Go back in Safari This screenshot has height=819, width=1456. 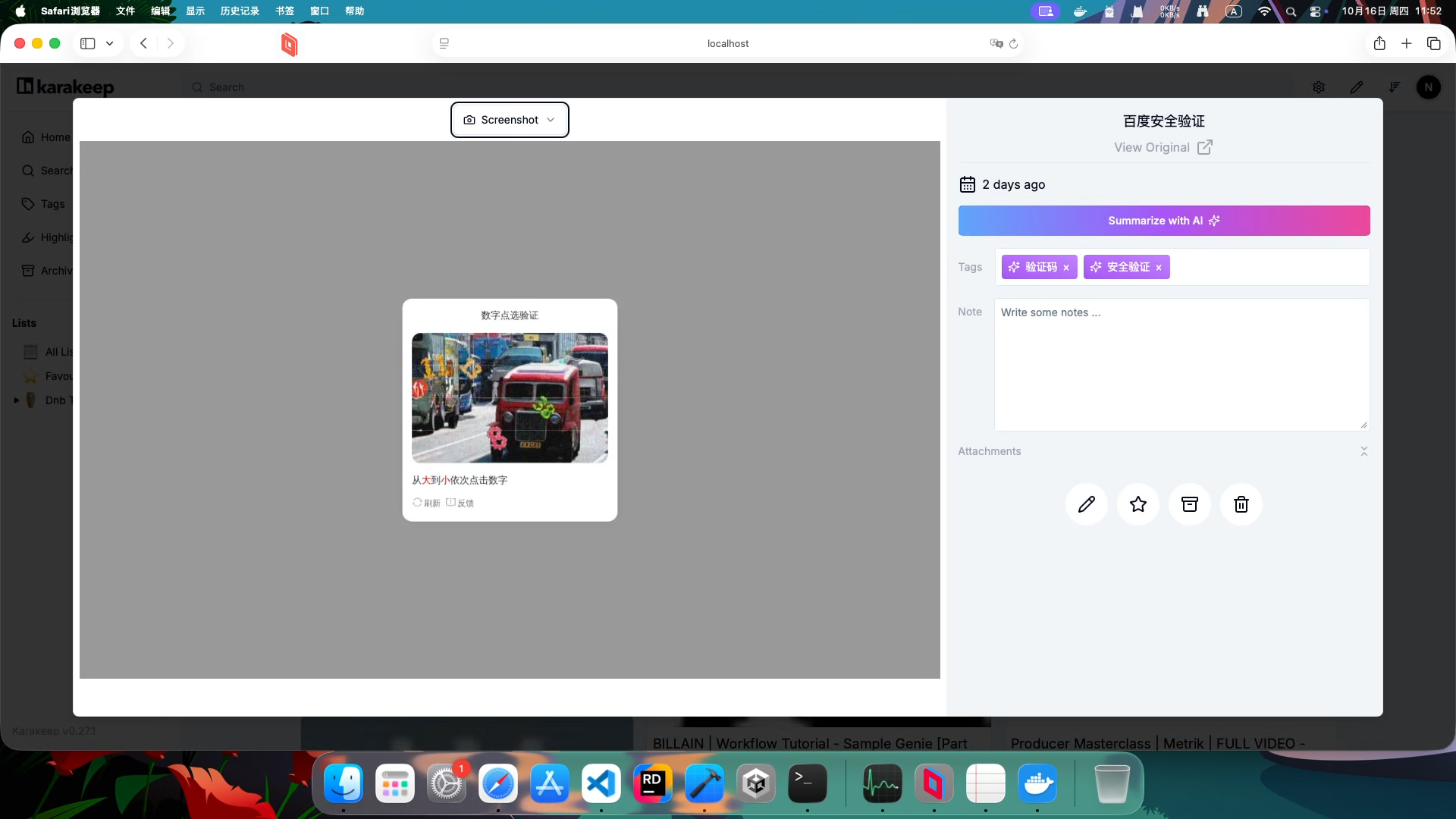(x=143, y=43)
